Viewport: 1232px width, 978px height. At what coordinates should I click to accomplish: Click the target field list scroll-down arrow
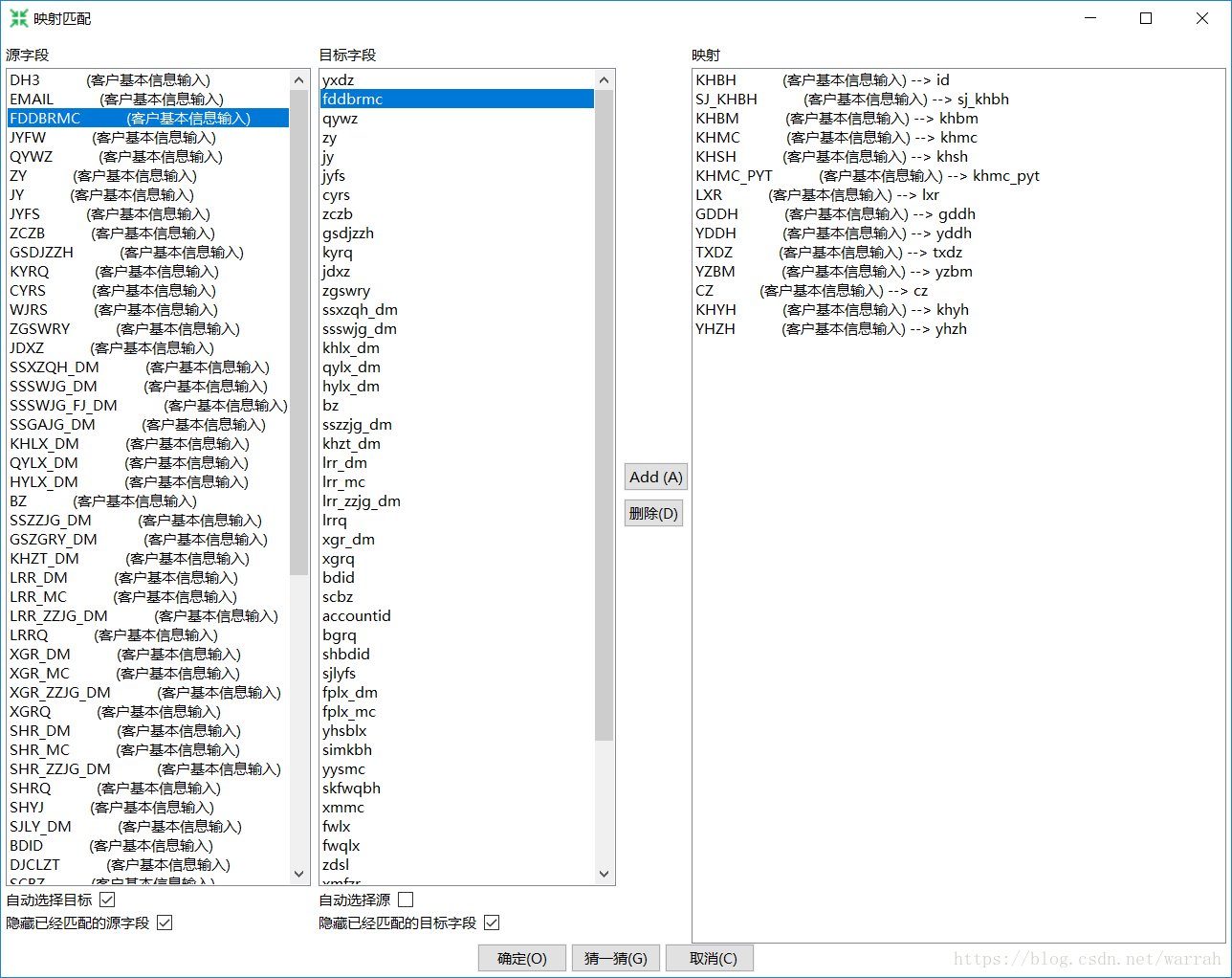(x=604, y=873)
